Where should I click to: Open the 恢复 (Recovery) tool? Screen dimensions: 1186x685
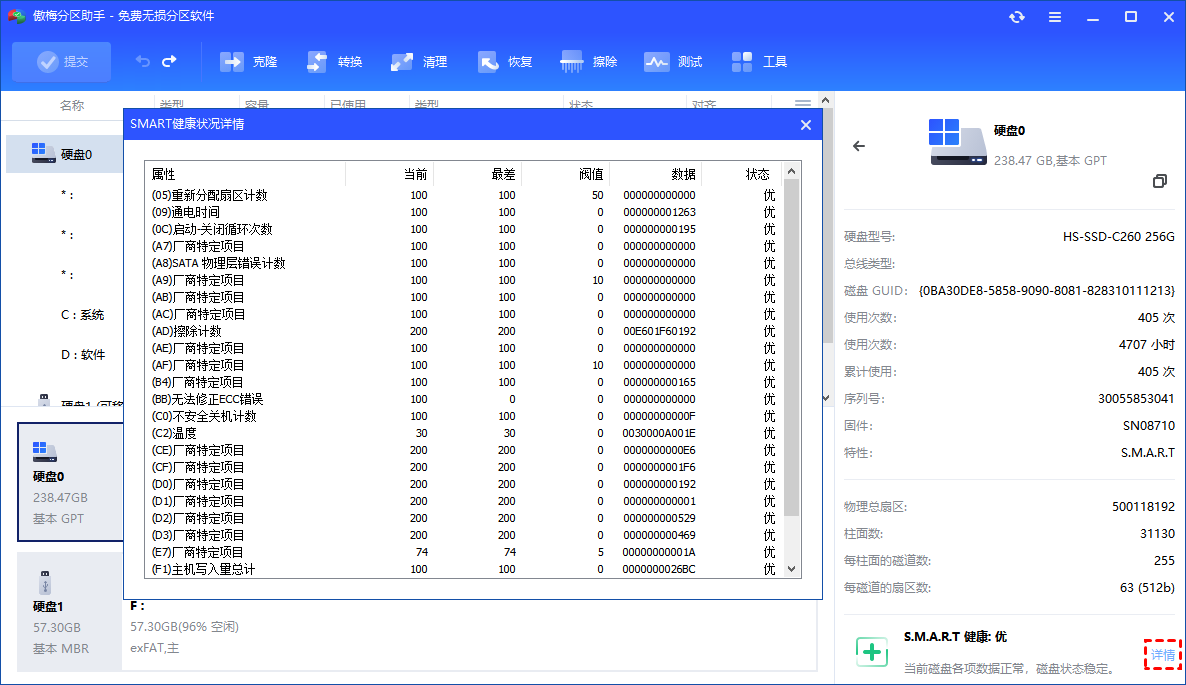[x=504, y=61]
